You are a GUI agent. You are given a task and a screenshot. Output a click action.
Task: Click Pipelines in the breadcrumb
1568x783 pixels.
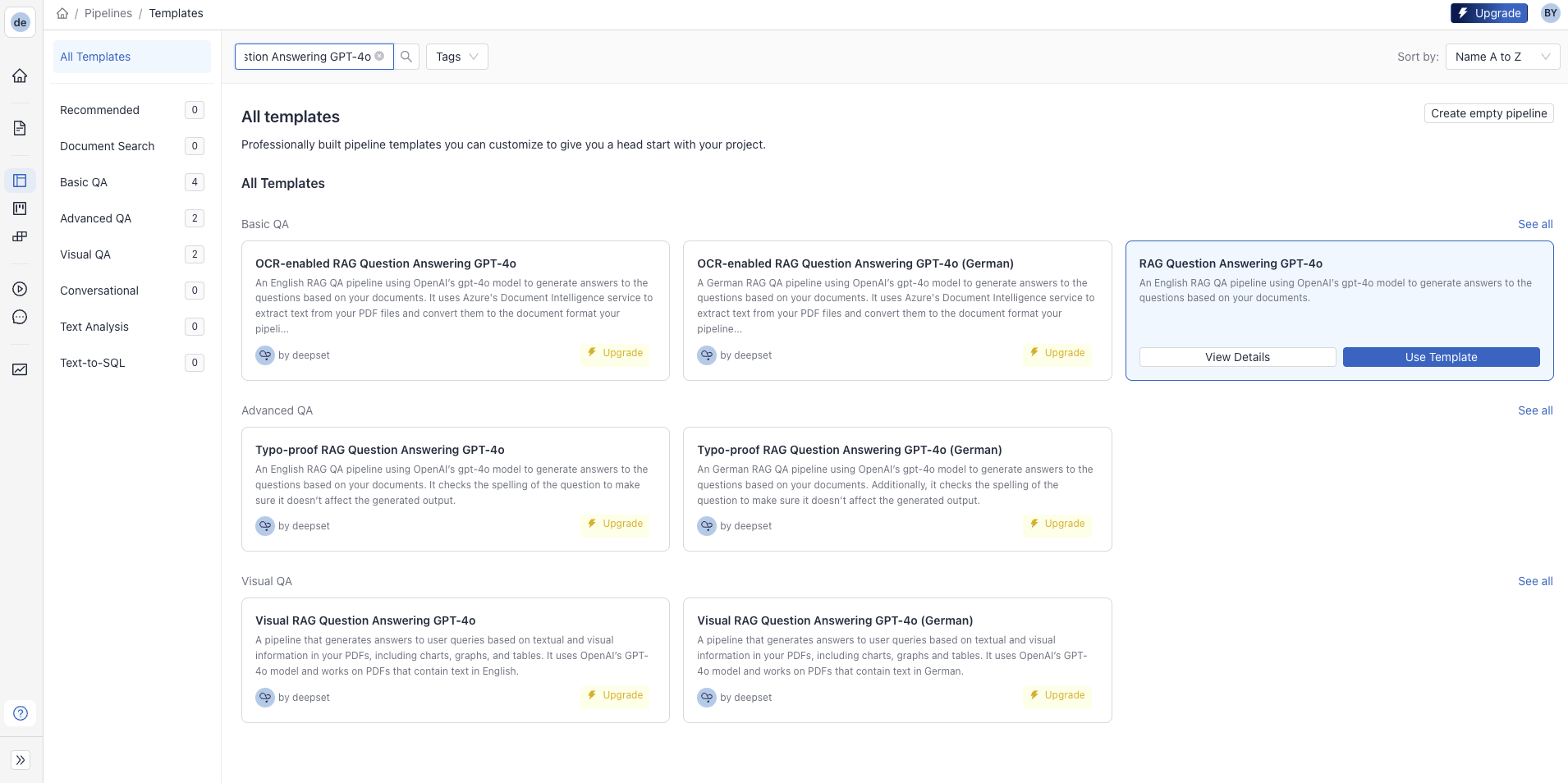pyautogui.click(x=108, y=13)
